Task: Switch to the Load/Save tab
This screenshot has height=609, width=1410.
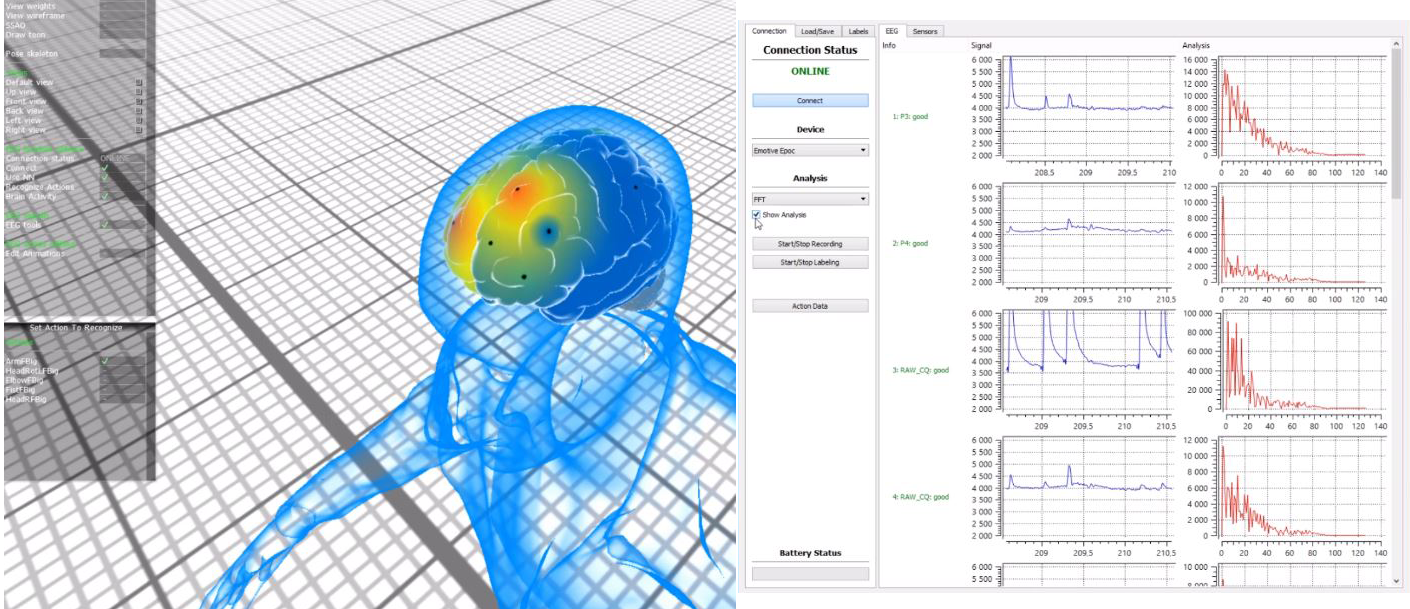Action: [x=818, y=32]
